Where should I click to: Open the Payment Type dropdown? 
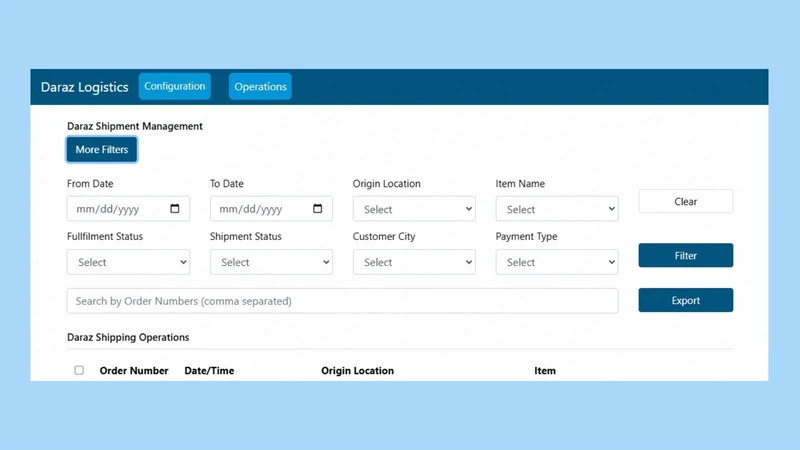point(557,262)
